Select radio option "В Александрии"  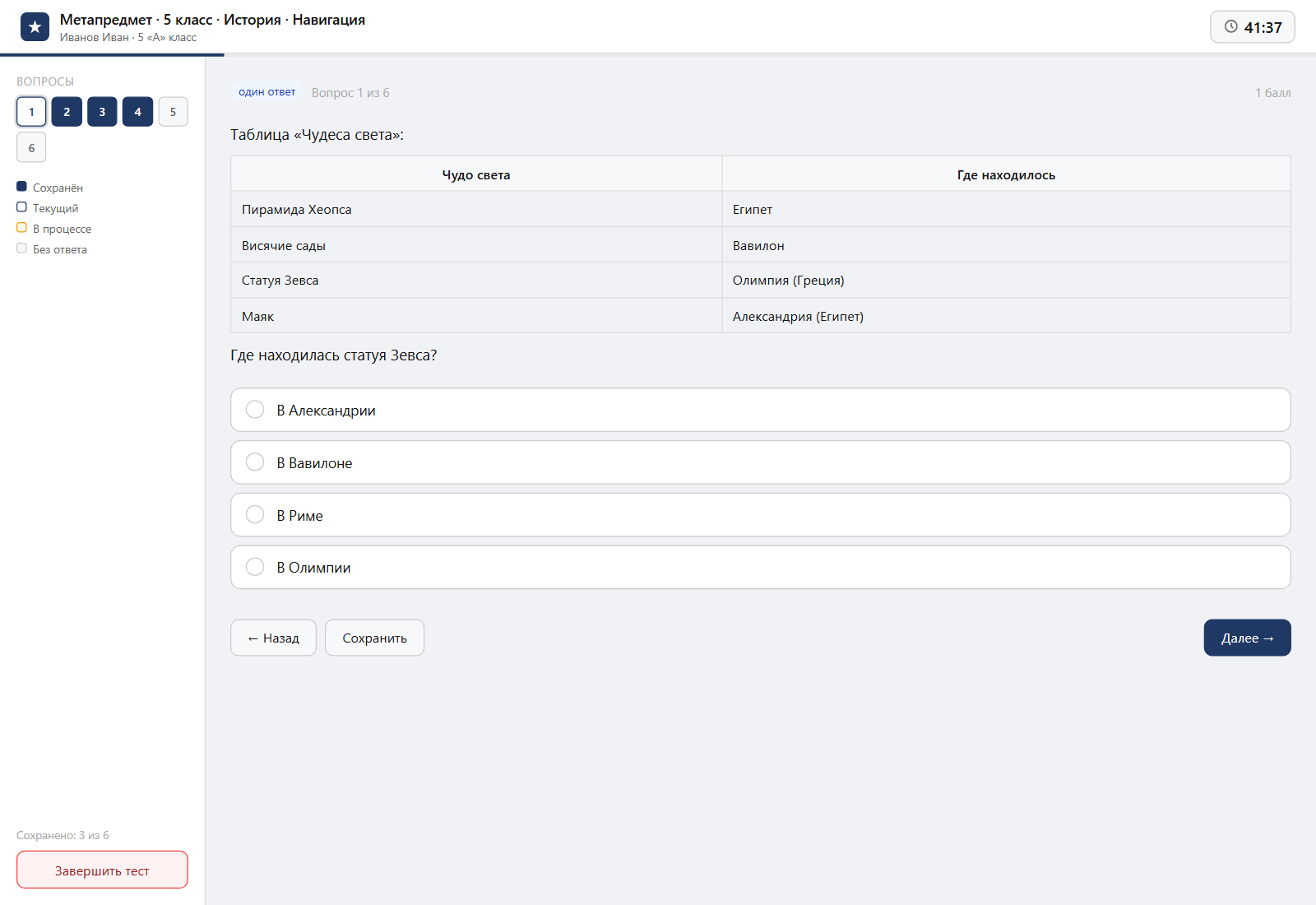(x=760, y=410)
